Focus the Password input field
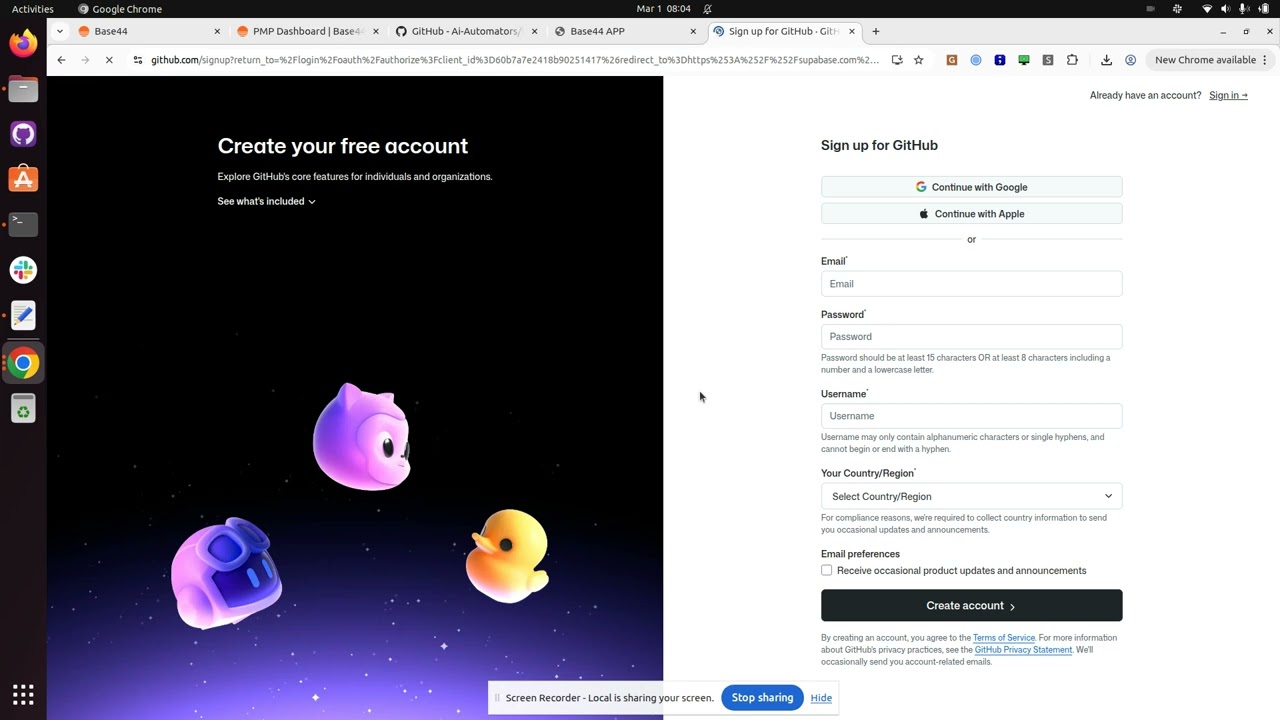 (x=971, y=336)
